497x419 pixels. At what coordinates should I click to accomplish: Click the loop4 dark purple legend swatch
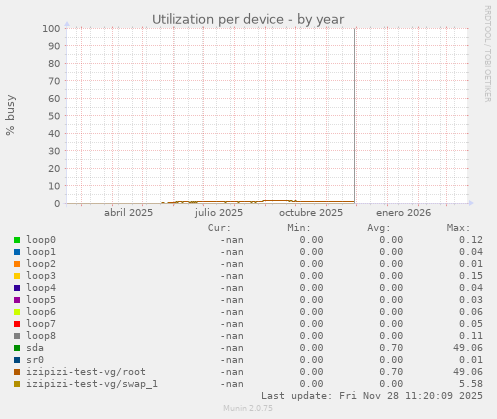(17, 288)
